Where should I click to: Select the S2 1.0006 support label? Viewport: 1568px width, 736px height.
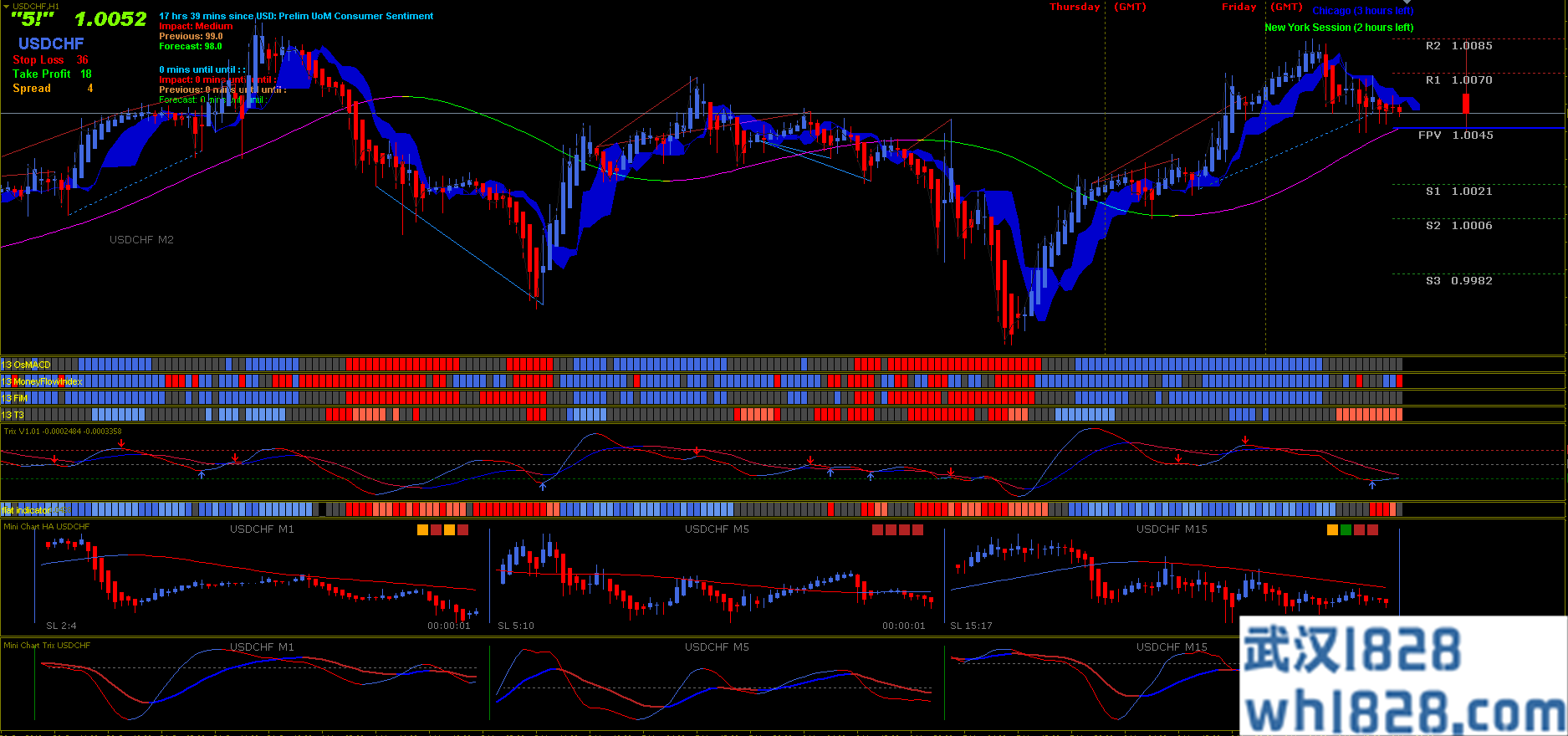(1458, 226)
